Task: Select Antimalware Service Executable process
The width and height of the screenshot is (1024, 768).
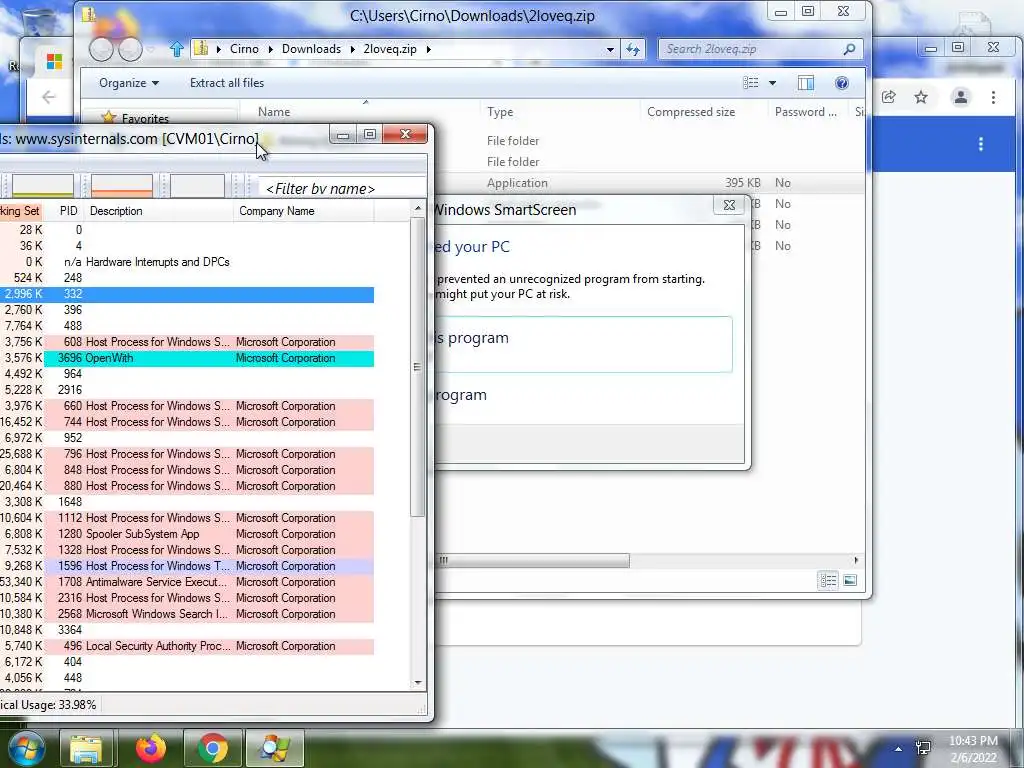Action: (187, 582)
